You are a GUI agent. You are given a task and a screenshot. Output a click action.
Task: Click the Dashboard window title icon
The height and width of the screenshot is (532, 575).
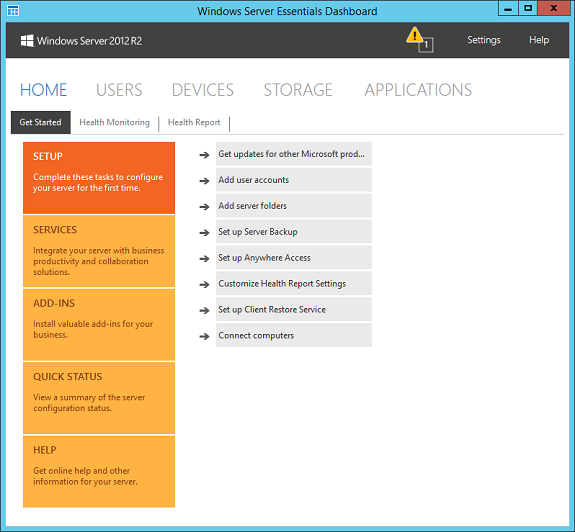pyautogui.click(x=13, y=11)
